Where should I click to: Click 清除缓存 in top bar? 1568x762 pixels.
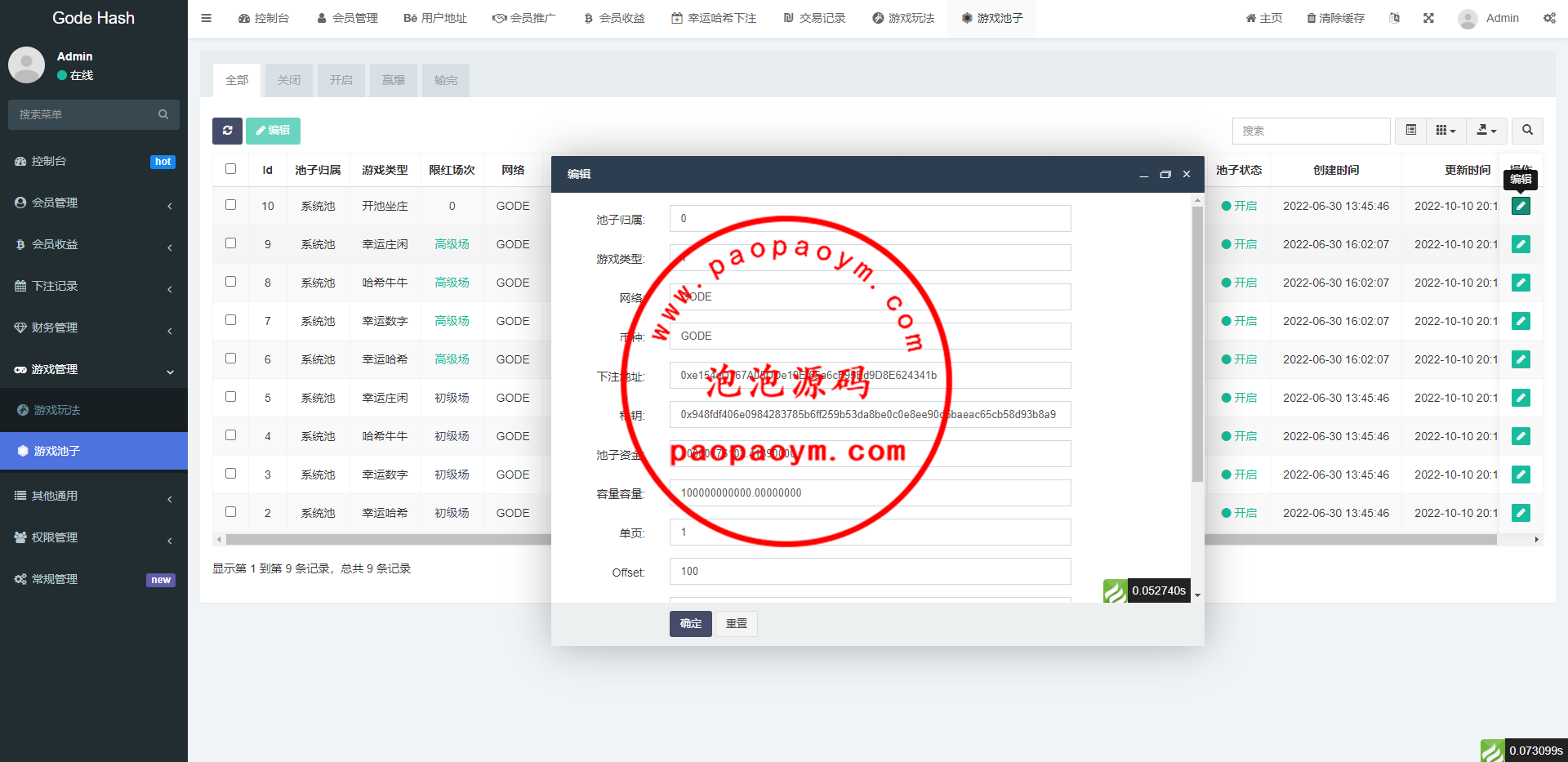1335,18
